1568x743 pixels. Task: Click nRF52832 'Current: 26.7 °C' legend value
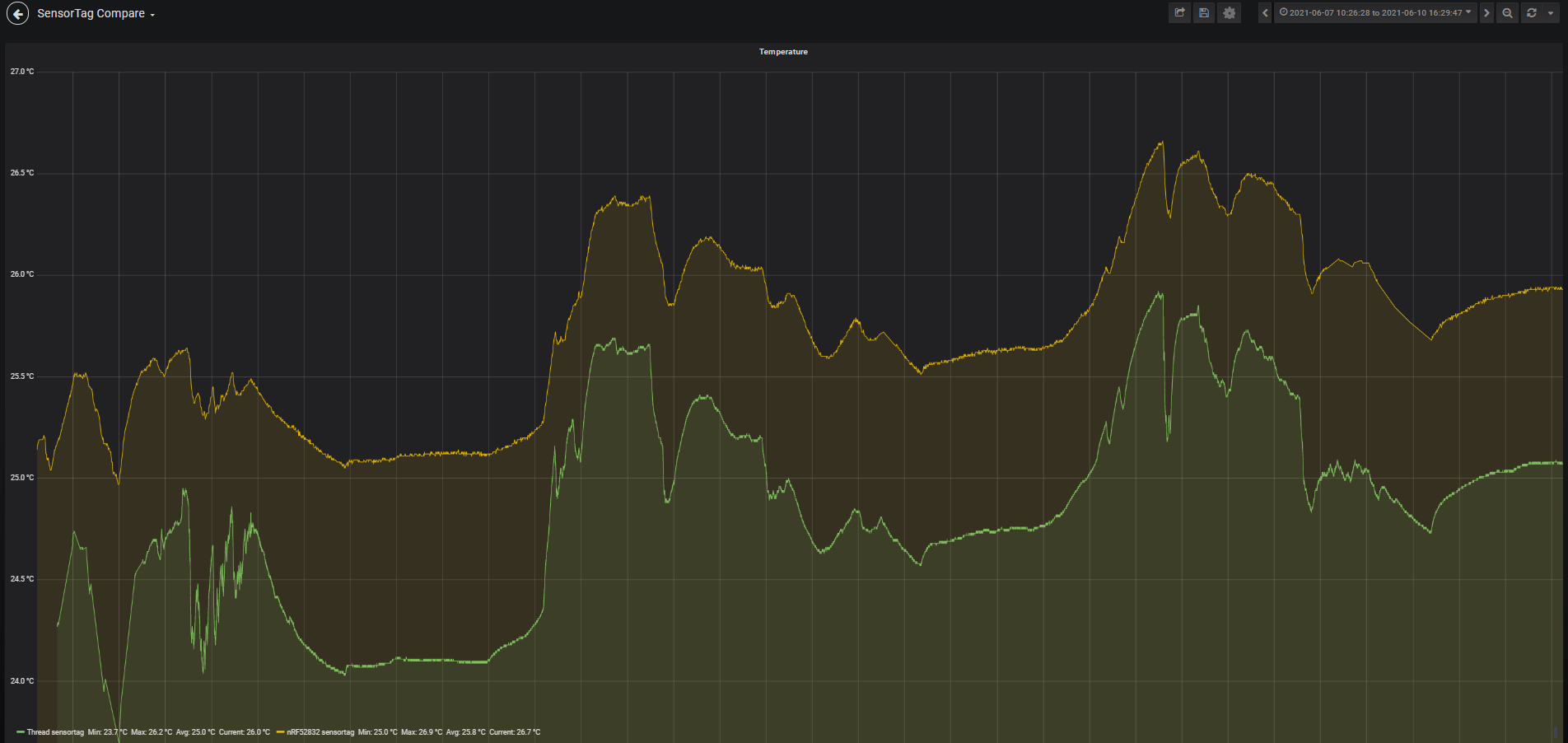[515, 732]
